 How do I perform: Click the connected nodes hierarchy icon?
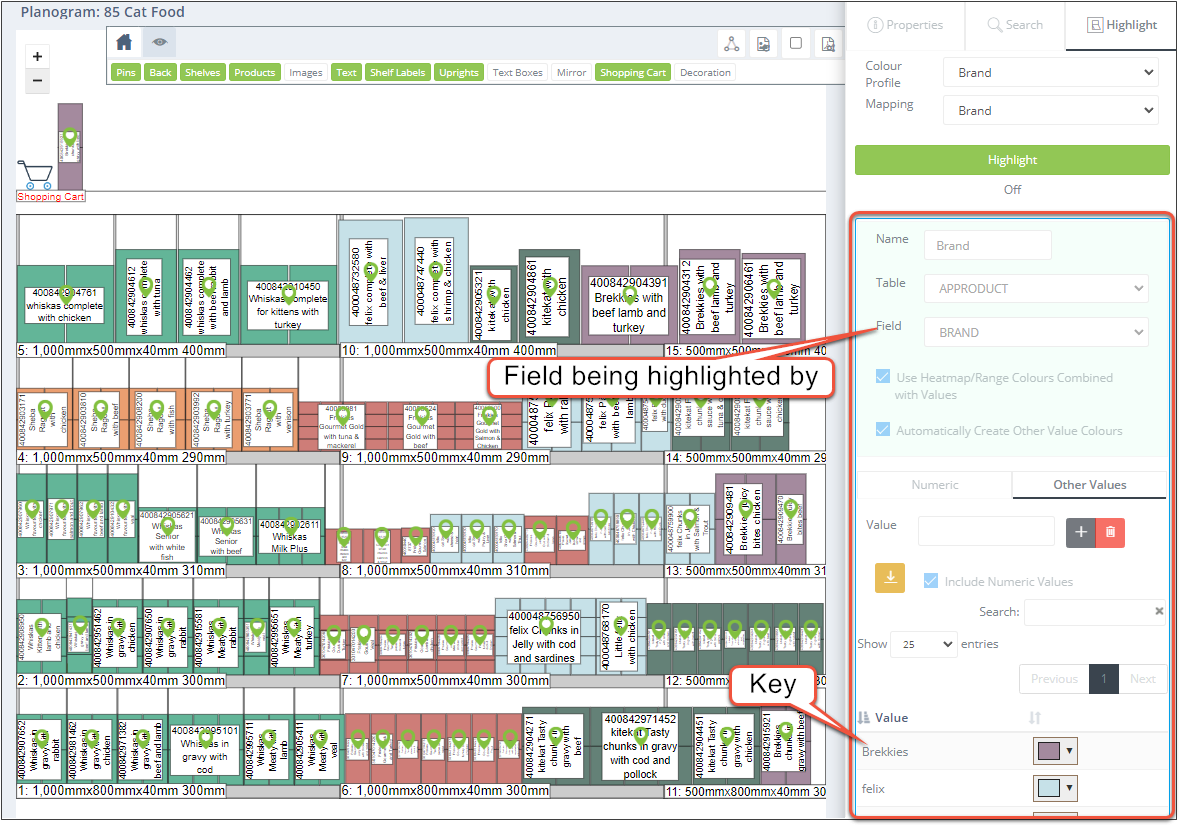point(732,44)
